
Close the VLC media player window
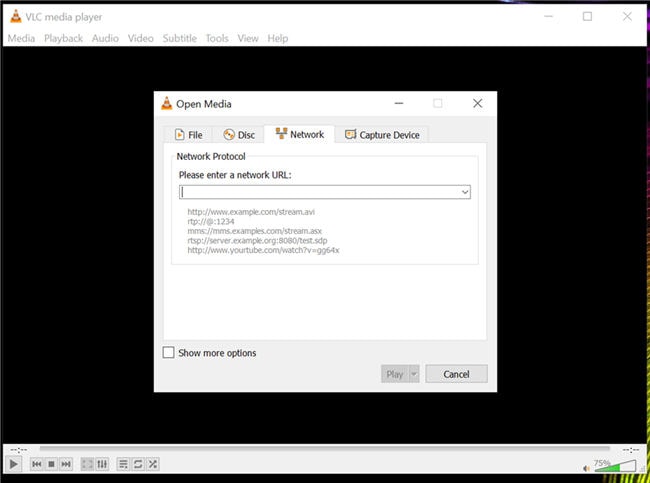pos(627,16)
